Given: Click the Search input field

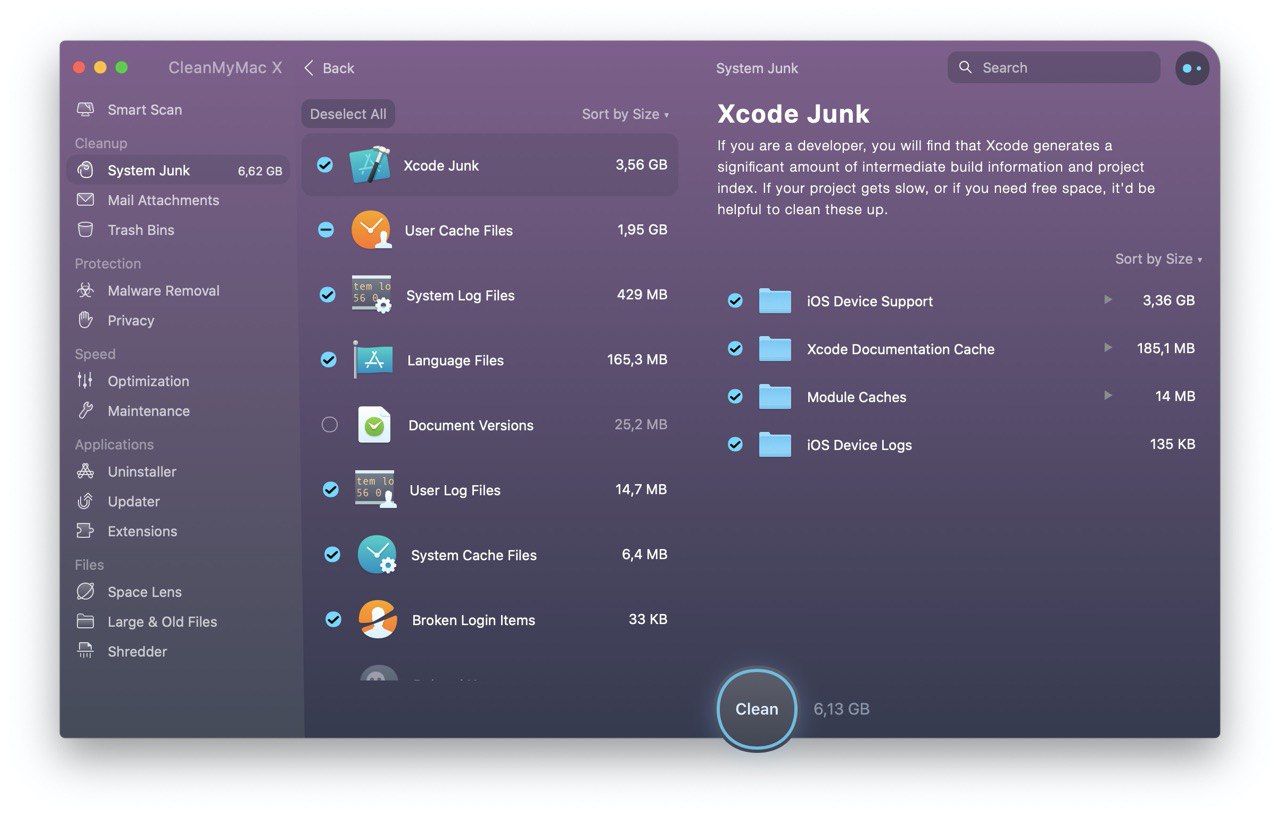Looking at the screenshot, I should coord(1054,67).
